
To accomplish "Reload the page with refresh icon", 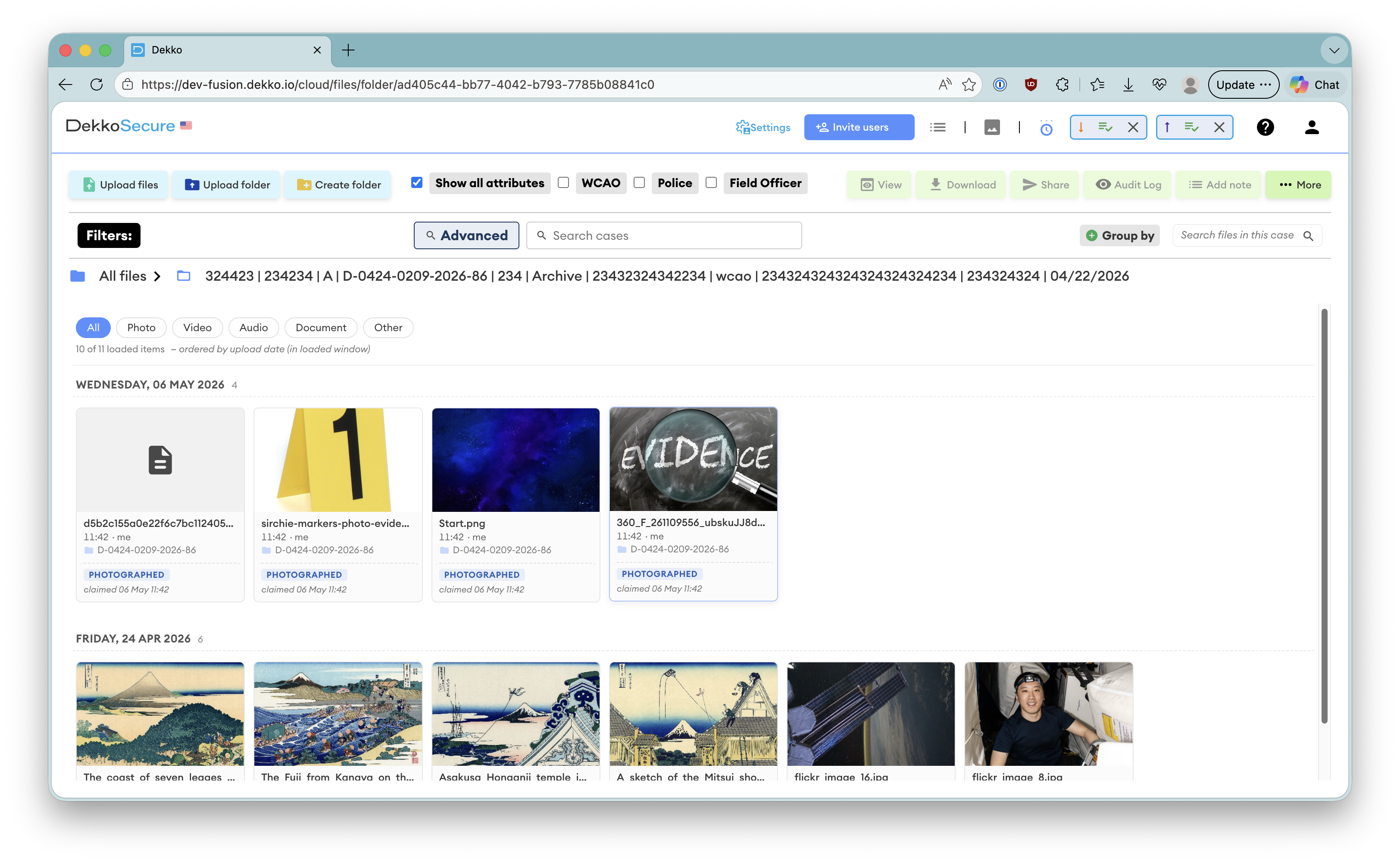I will pyautogui.click(x=97, y=85).
